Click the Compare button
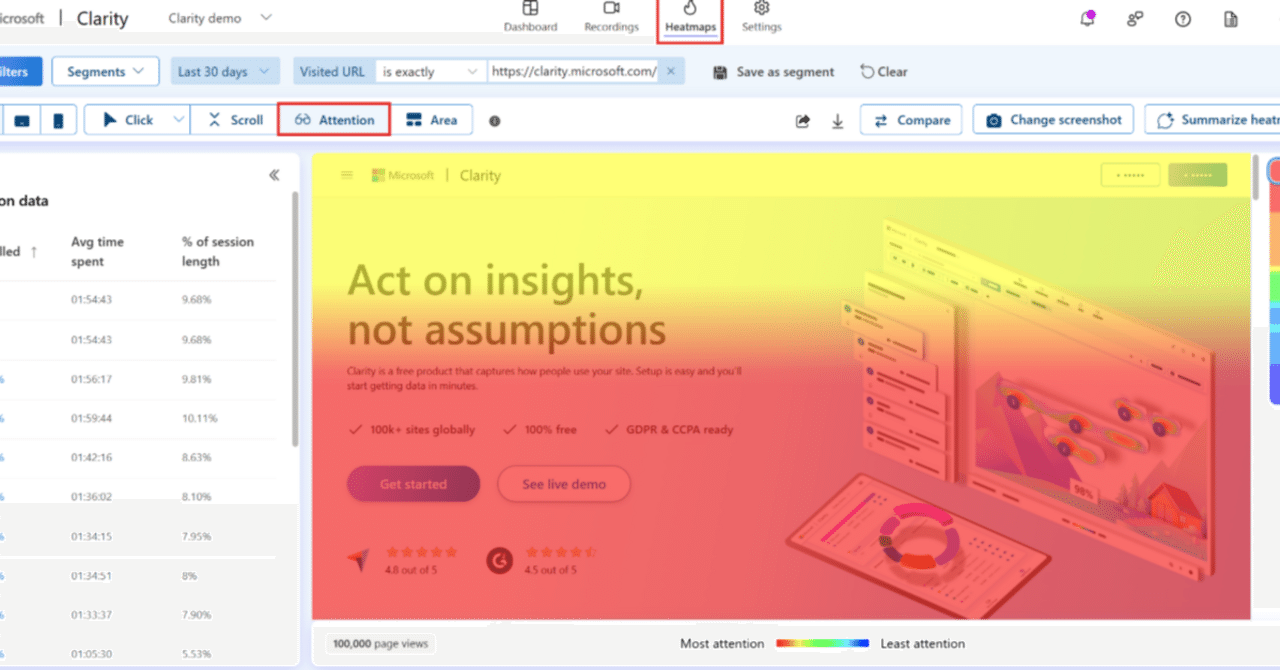1280x670 pixels. click(x=910, y=119)
